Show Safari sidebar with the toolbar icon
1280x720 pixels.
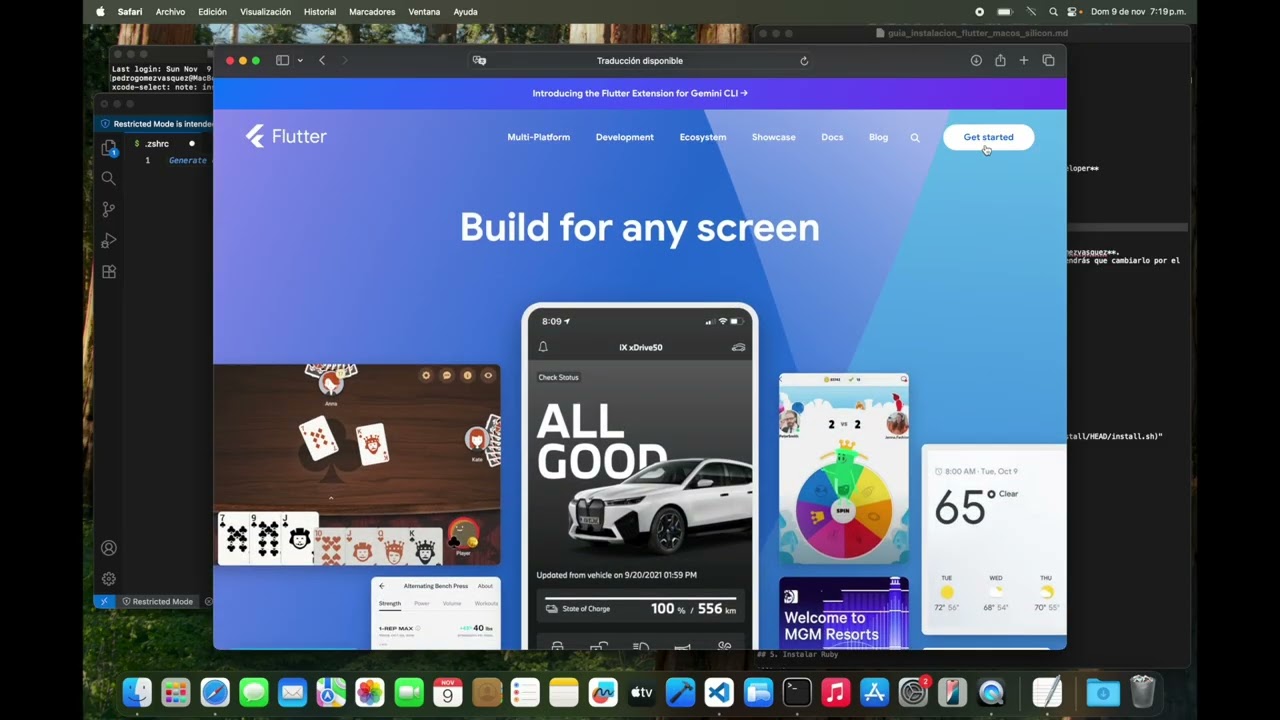click(282, 61)
